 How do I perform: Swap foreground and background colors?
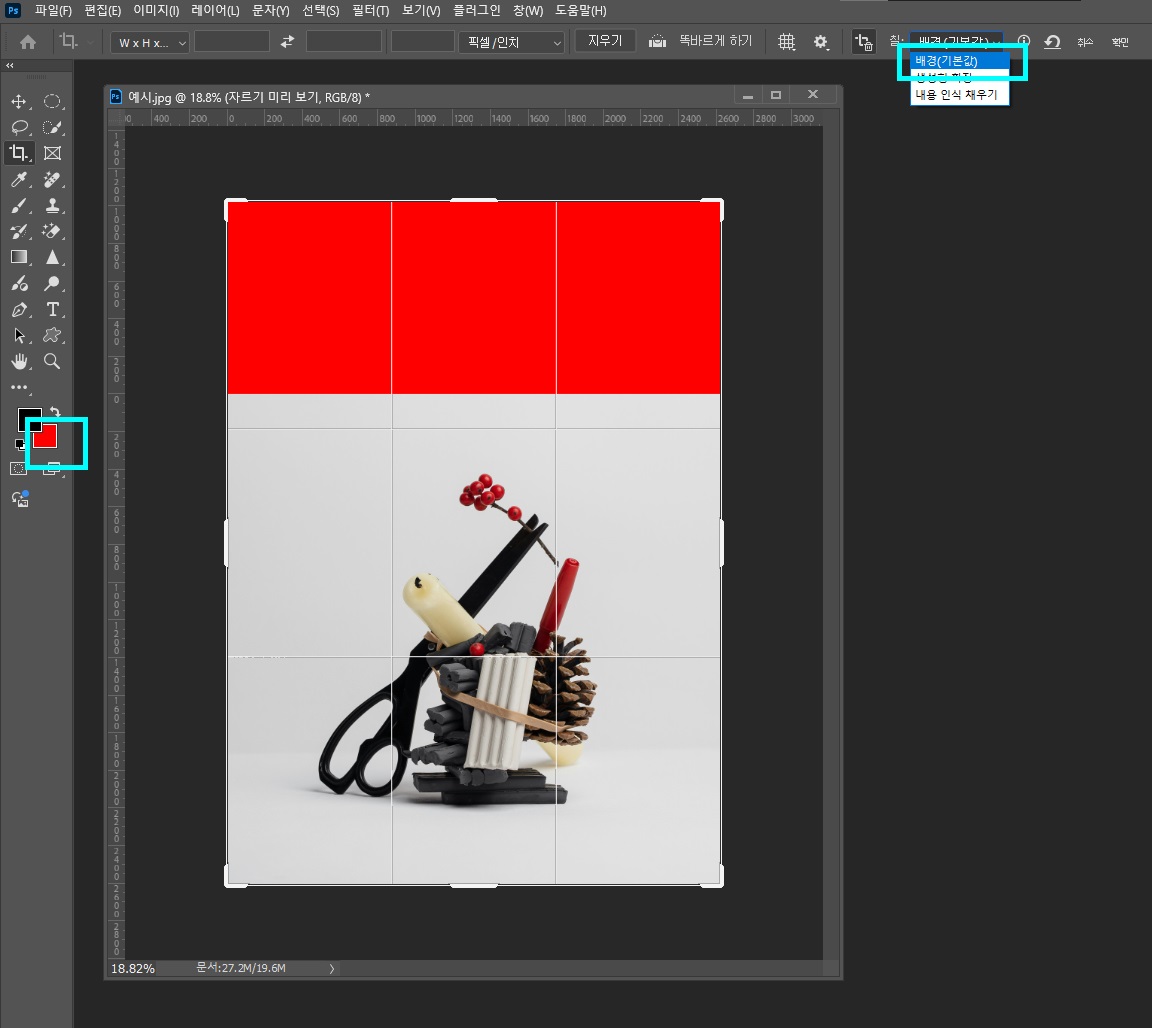55,412
